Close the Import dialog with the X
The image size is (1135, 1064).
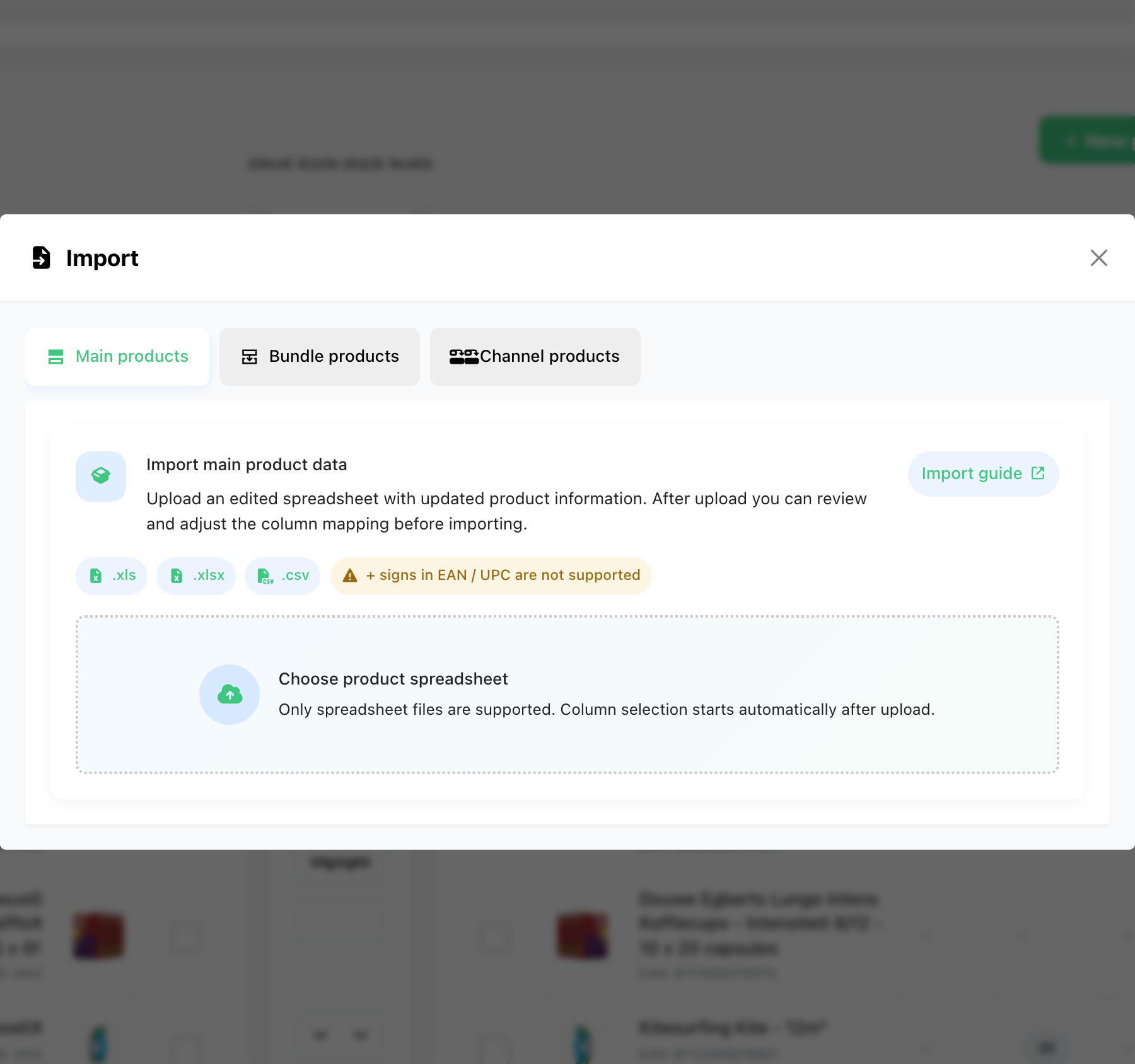pos(1099,258)
